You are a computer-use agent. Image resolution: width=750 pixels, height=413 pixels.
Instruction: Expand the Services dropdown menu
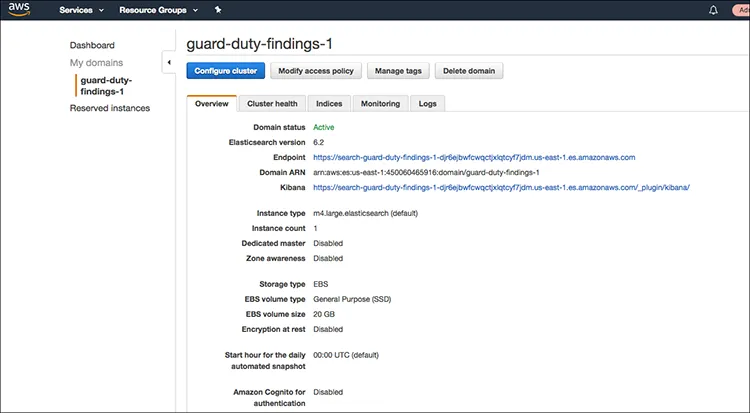pyautogui.click(x=81, y=10)
